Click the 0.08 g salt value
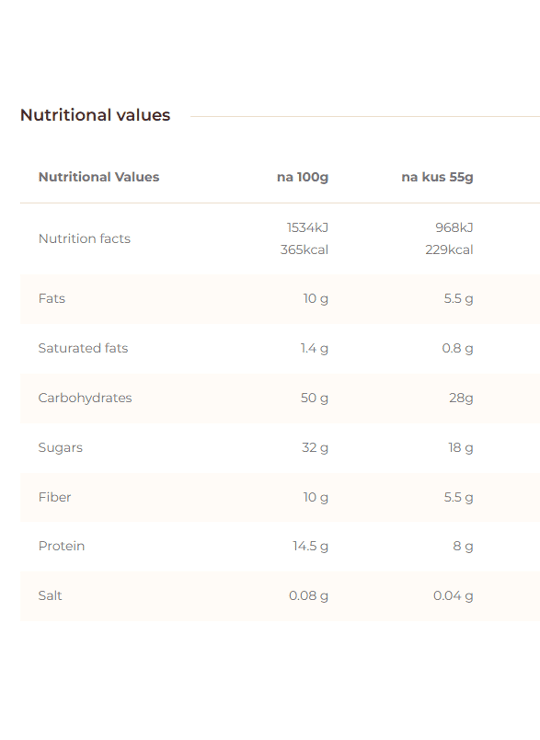 (x=308, y=596)
